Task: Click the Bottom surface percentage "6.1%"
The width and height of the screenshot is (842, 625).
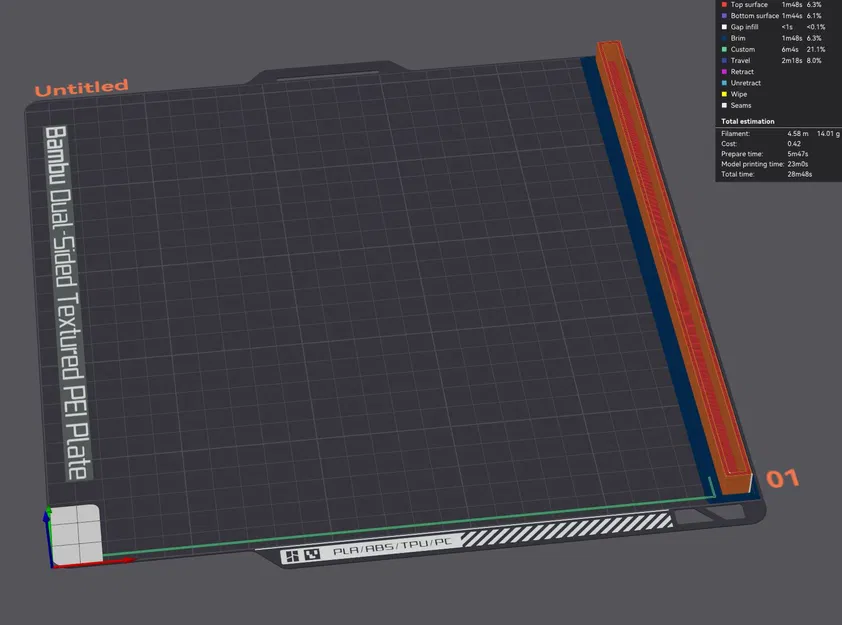Action: pos(814,16)
